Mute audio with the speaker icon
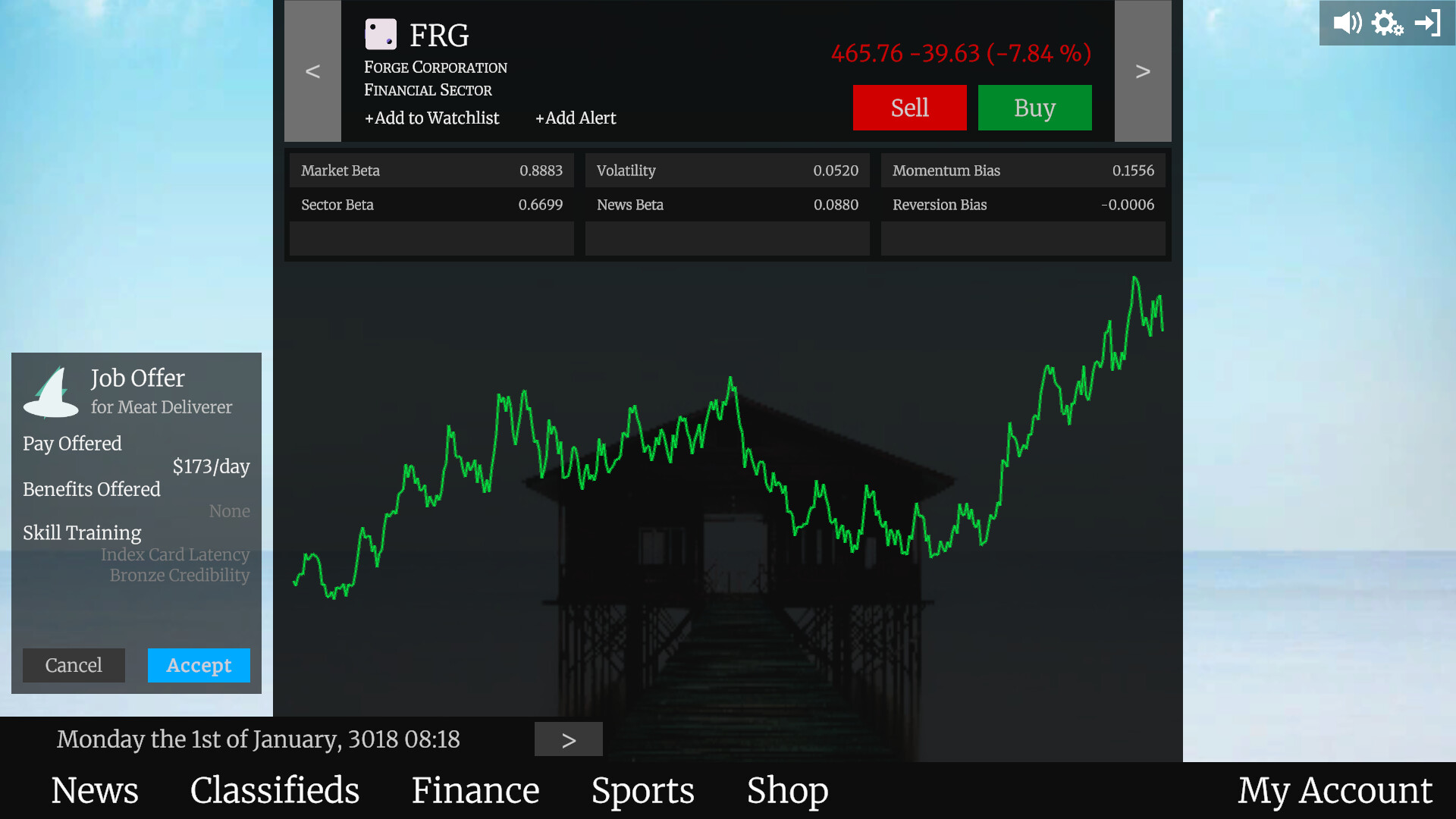This screenshot has height=819, width=1456. [x=1348, y=23]
